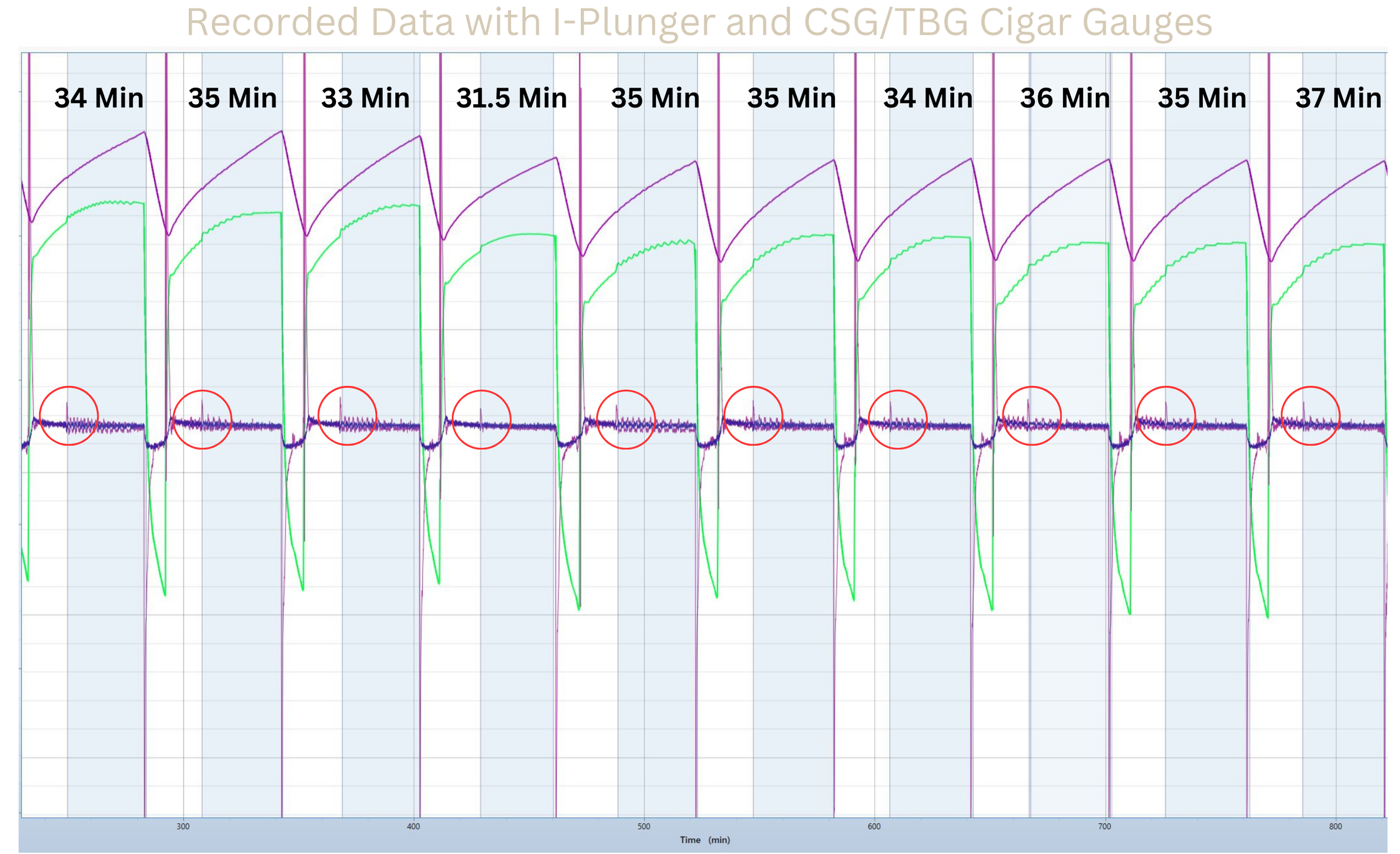Click 35 Min label between 34 and 33 Min
This screenshot has height=854, width=1400.
pyautogui.click(x=232, y=99)
